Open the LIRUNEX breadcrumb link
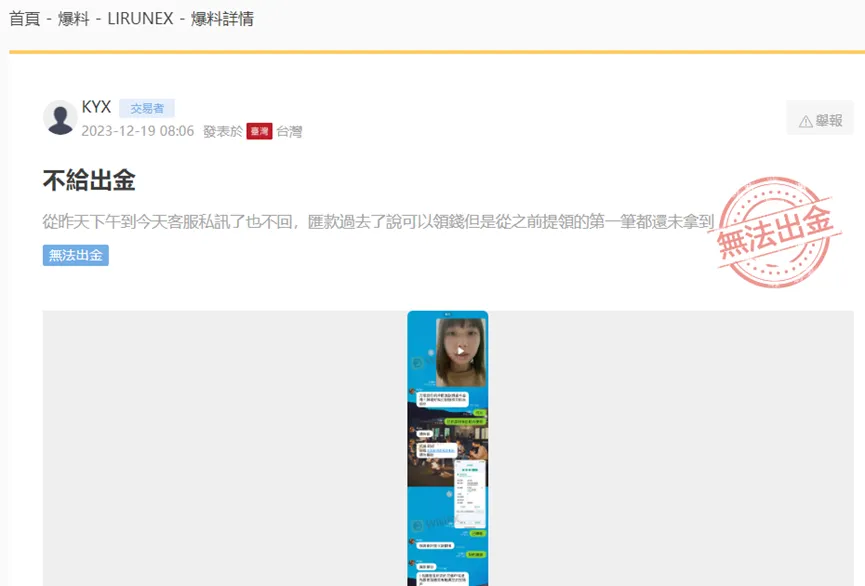Screen dimensions: 865x586 point(140,19)
